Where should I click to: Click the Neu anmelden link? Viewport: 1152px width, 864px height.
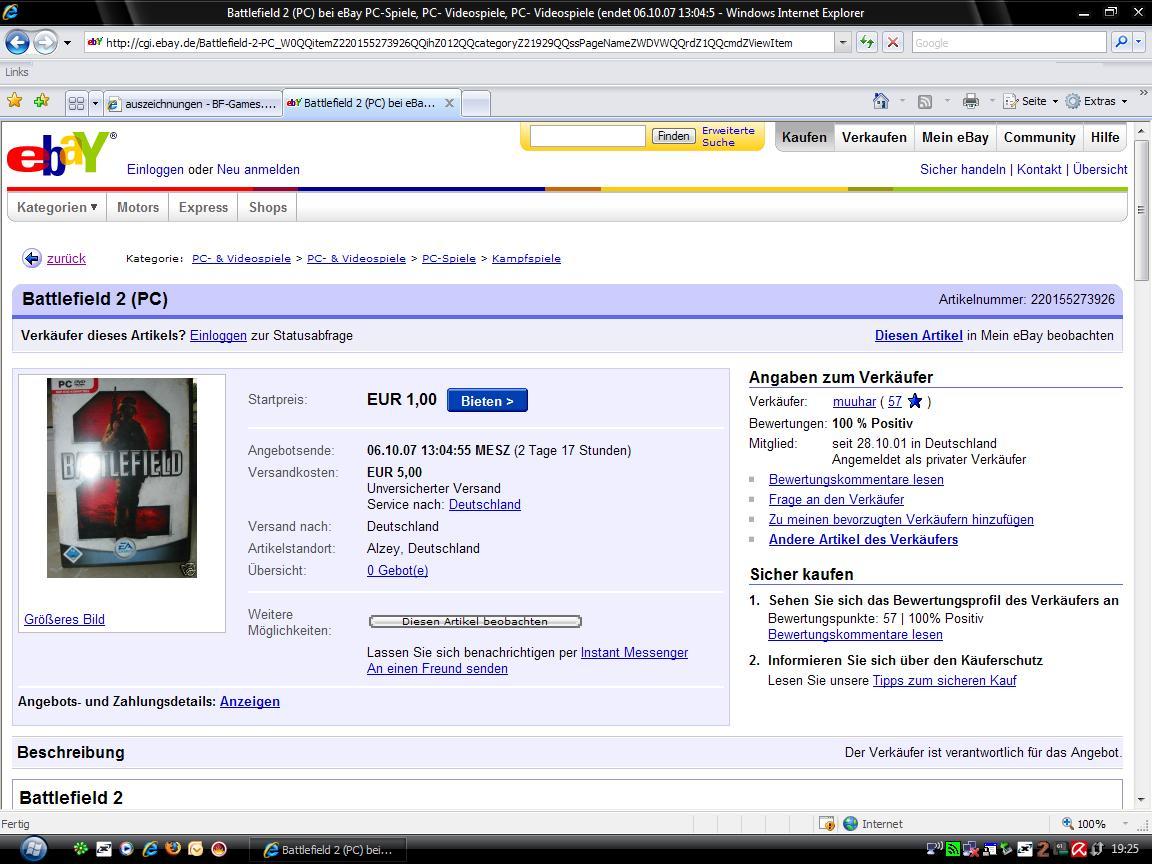pos(258,170)
